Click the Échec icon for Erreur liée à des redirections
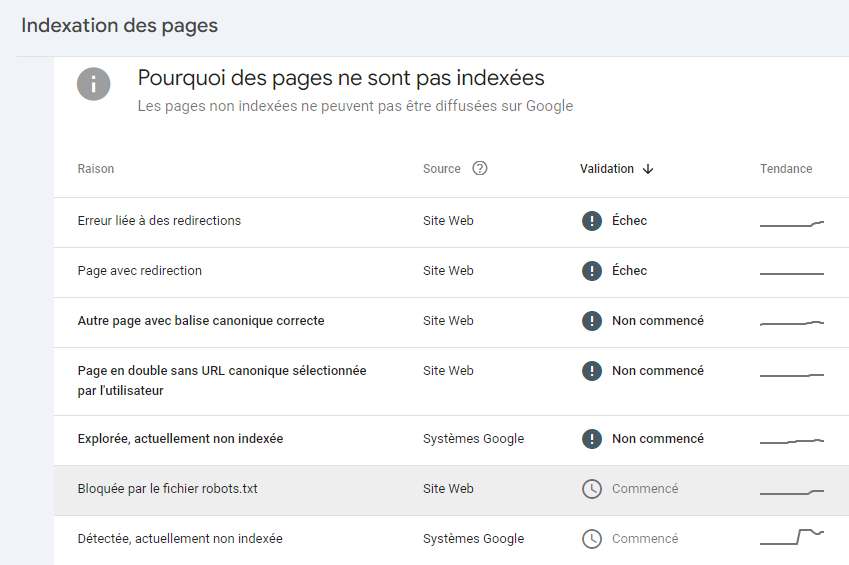The height and width of the screenshot is (565, 849). click(x=592, y=221)
